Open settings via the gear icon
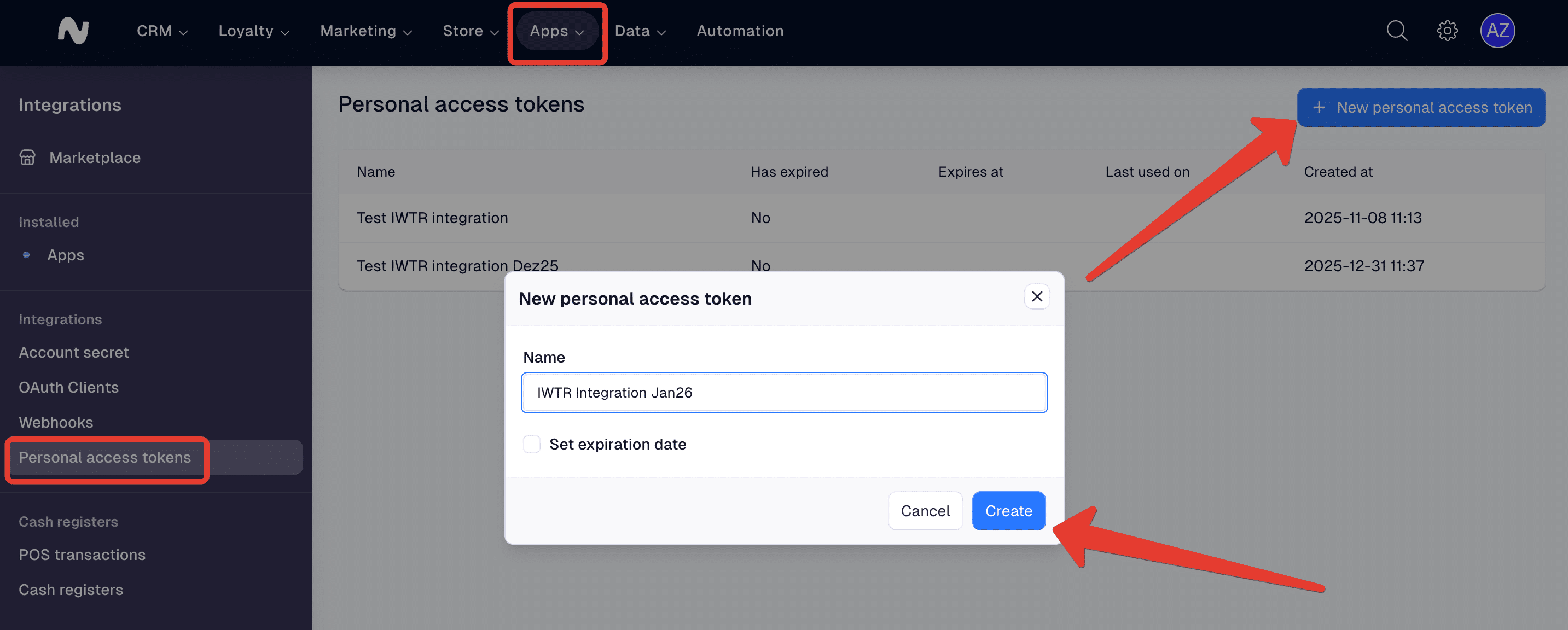1568x630 pixels. [x=1447, y=31]
